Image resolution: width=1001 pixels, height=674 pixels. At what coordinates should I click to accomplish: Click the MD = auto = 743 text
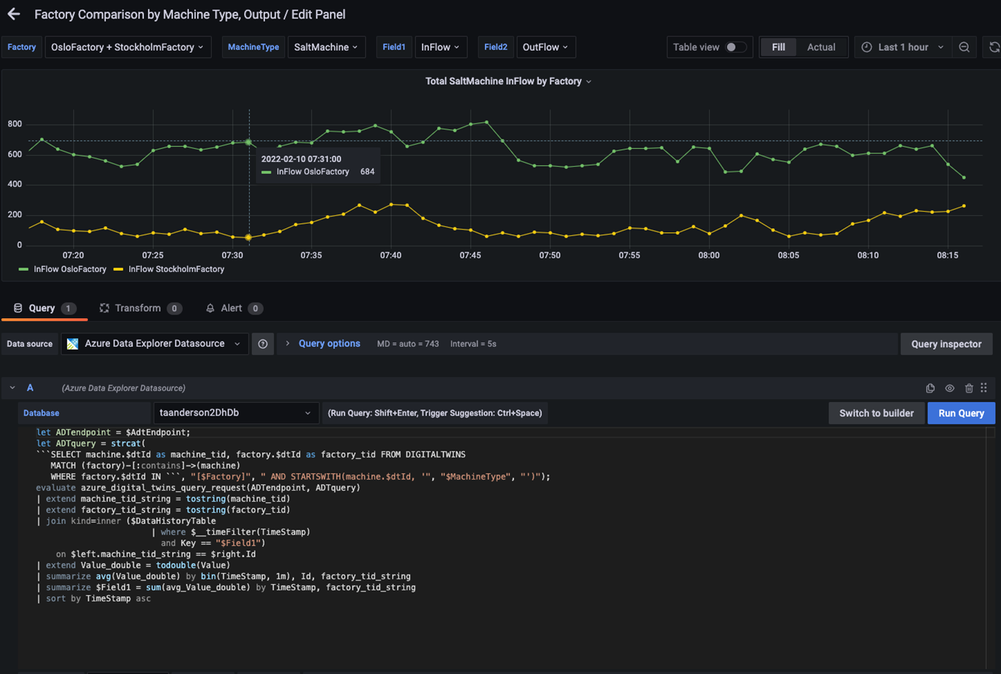coord(407,344)
